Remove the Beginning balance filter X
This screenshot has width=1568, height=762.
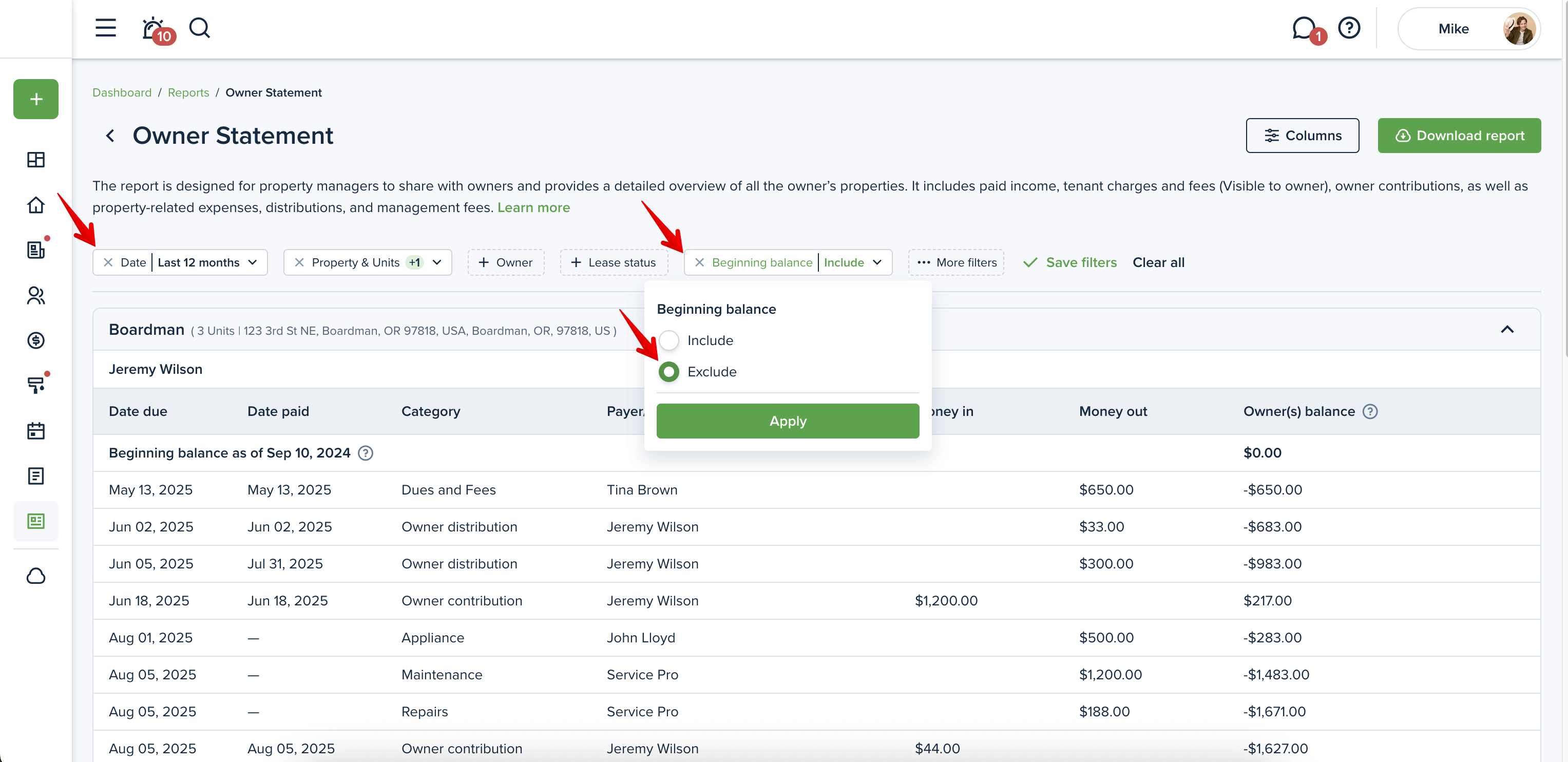pos(699,262)
